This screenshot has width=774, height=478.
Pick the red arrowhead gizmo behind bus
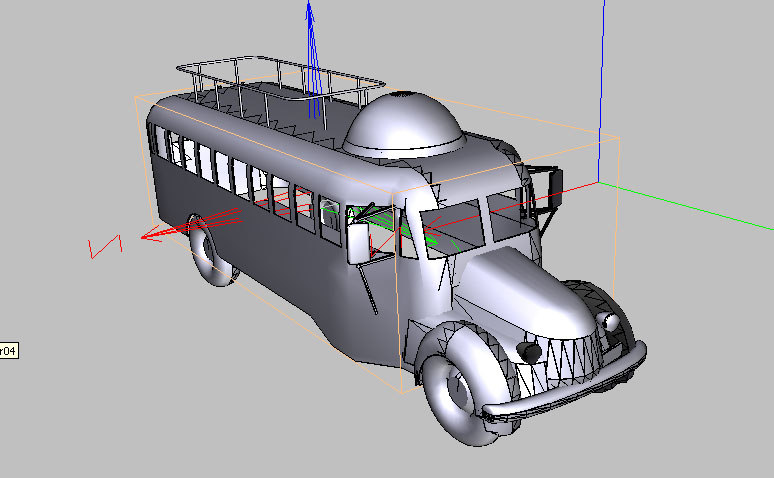point(155,236)
